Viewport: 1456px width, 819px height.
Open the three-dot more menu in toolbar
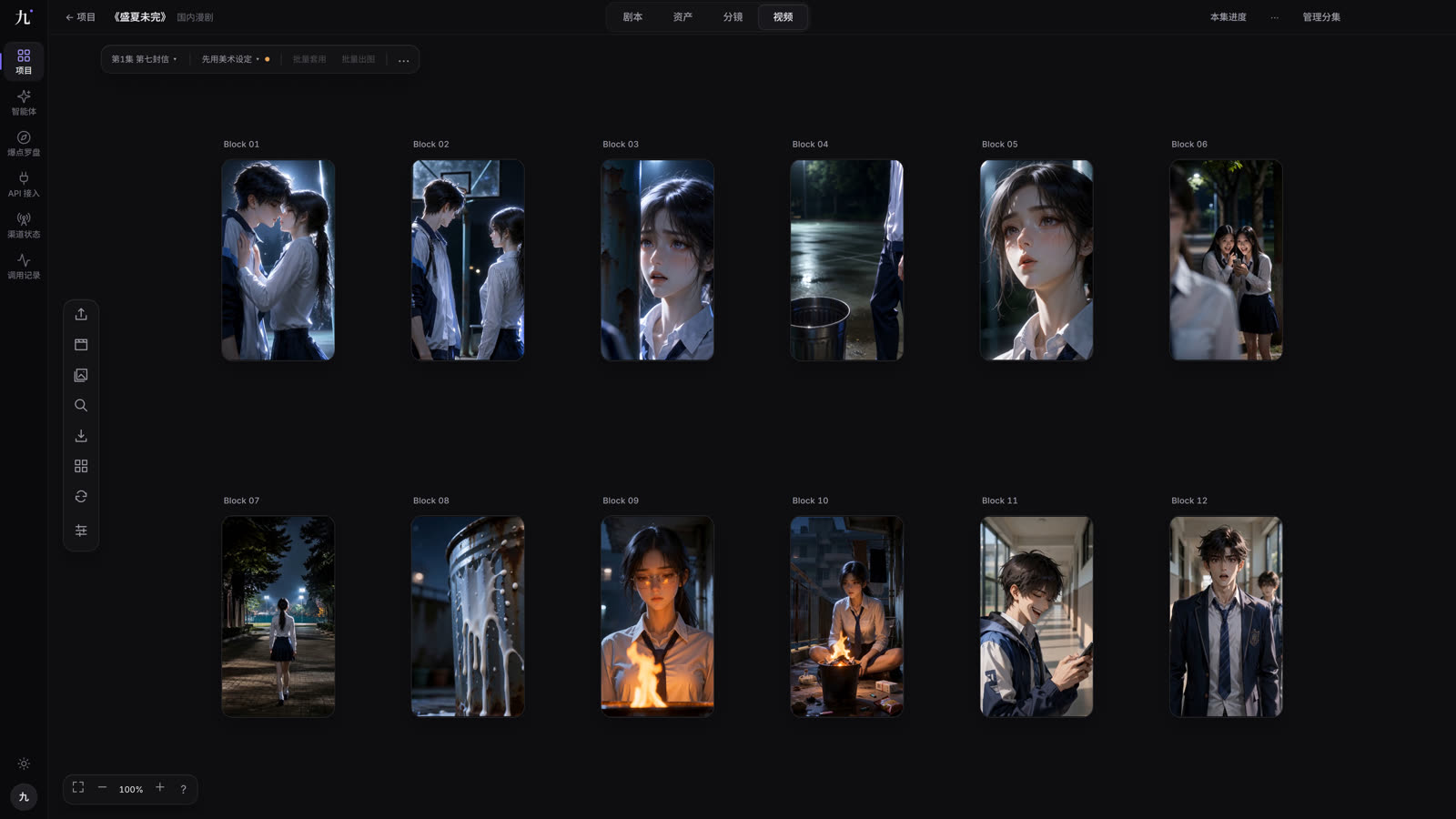coord(404,59)
